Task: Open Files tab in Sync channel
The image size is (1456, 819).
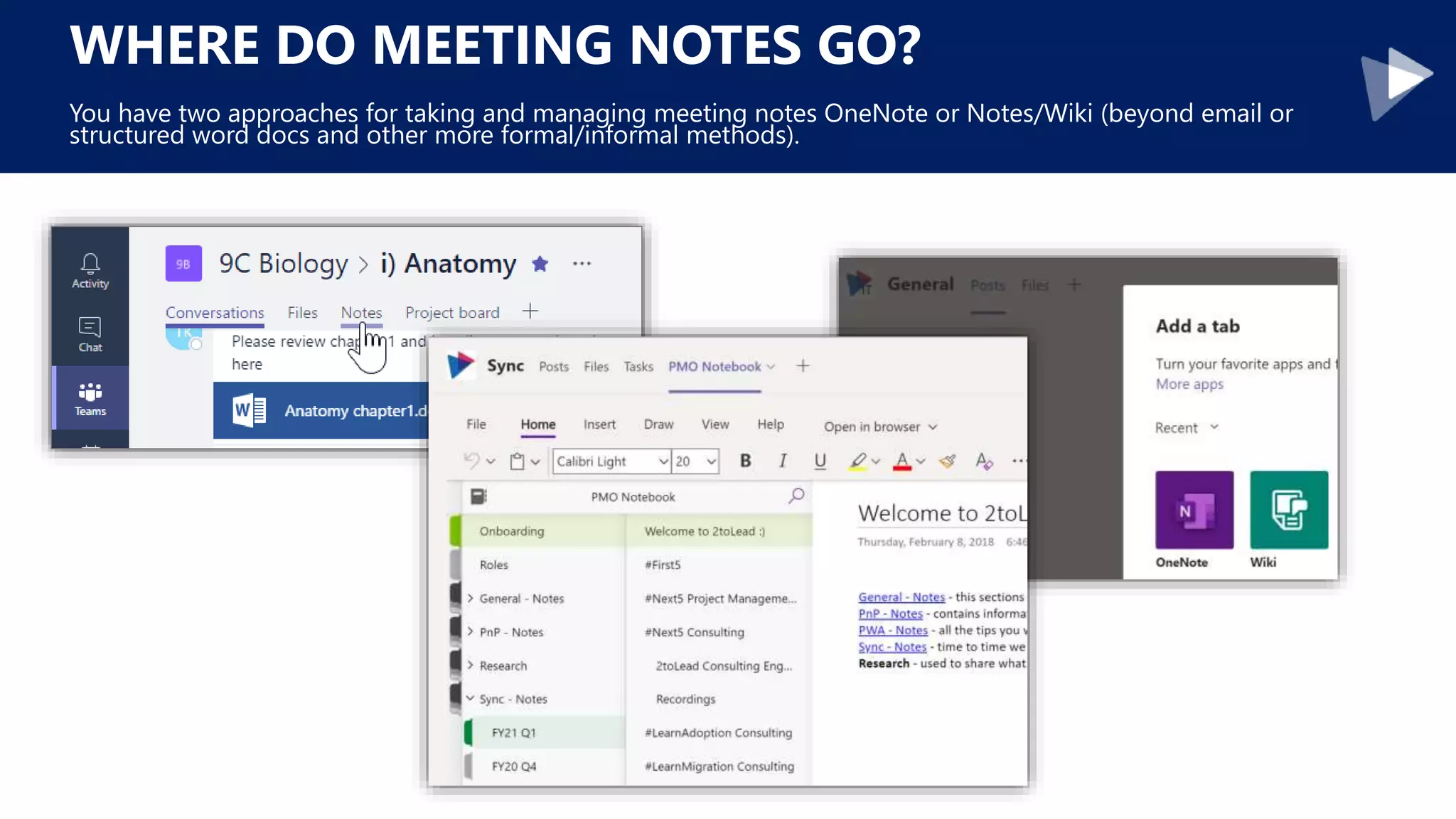Action: tap(596, 366)
